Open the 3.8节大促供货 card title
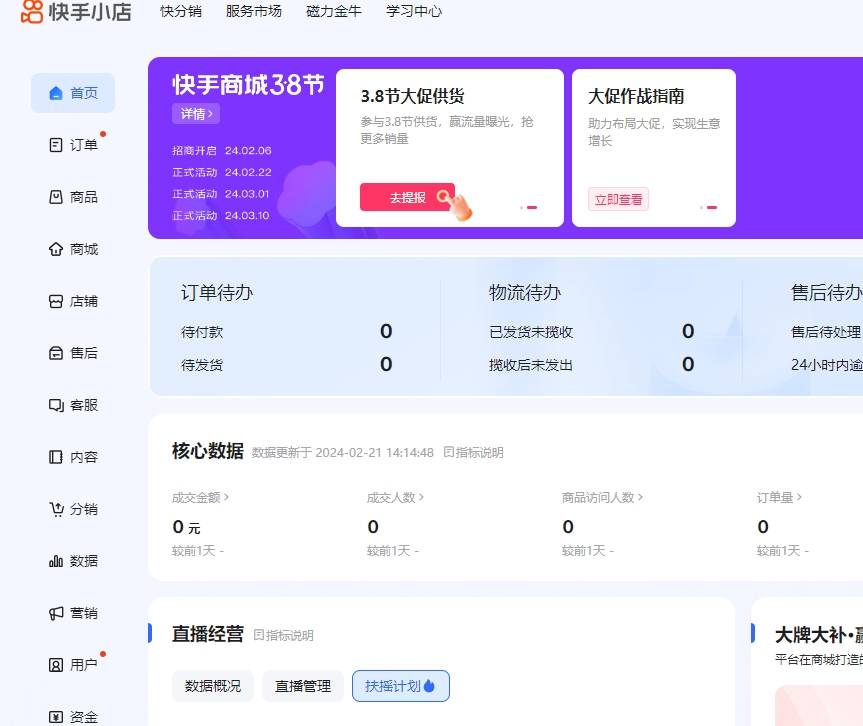This screenshot has width=863, height=726. (x=412, y=96)
